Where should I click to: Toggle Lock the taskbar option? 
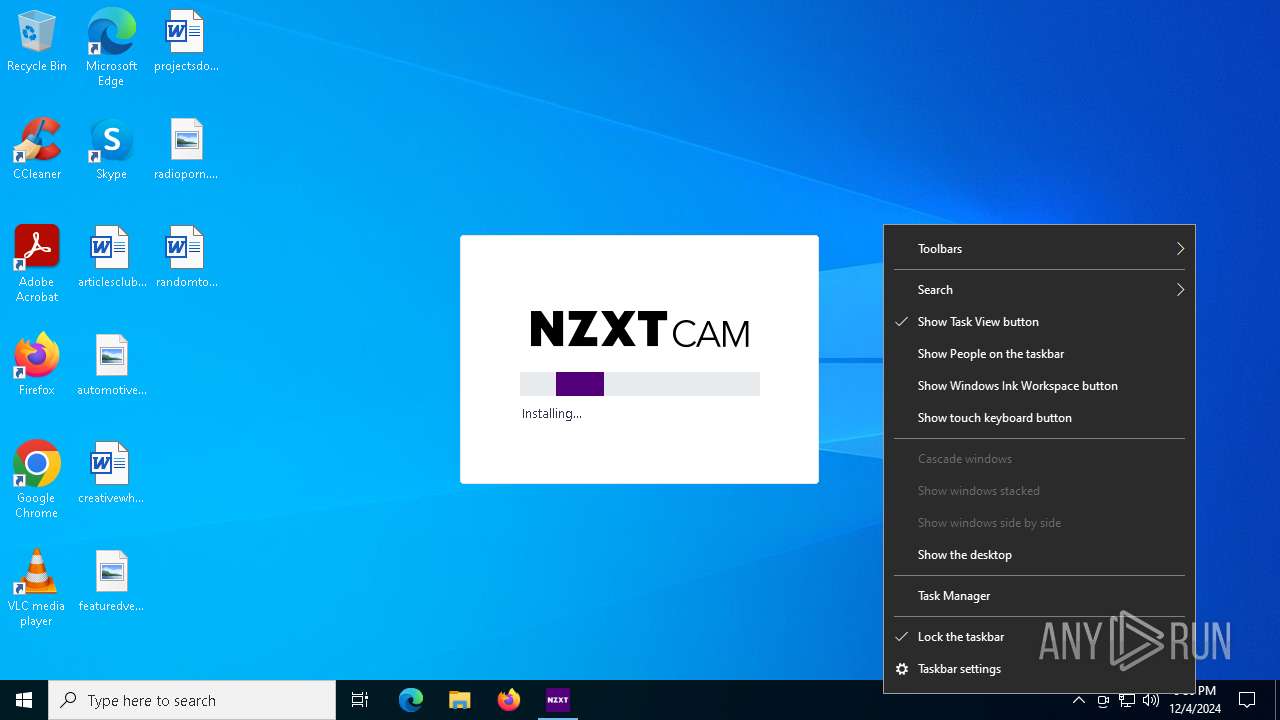[1039, 637]
